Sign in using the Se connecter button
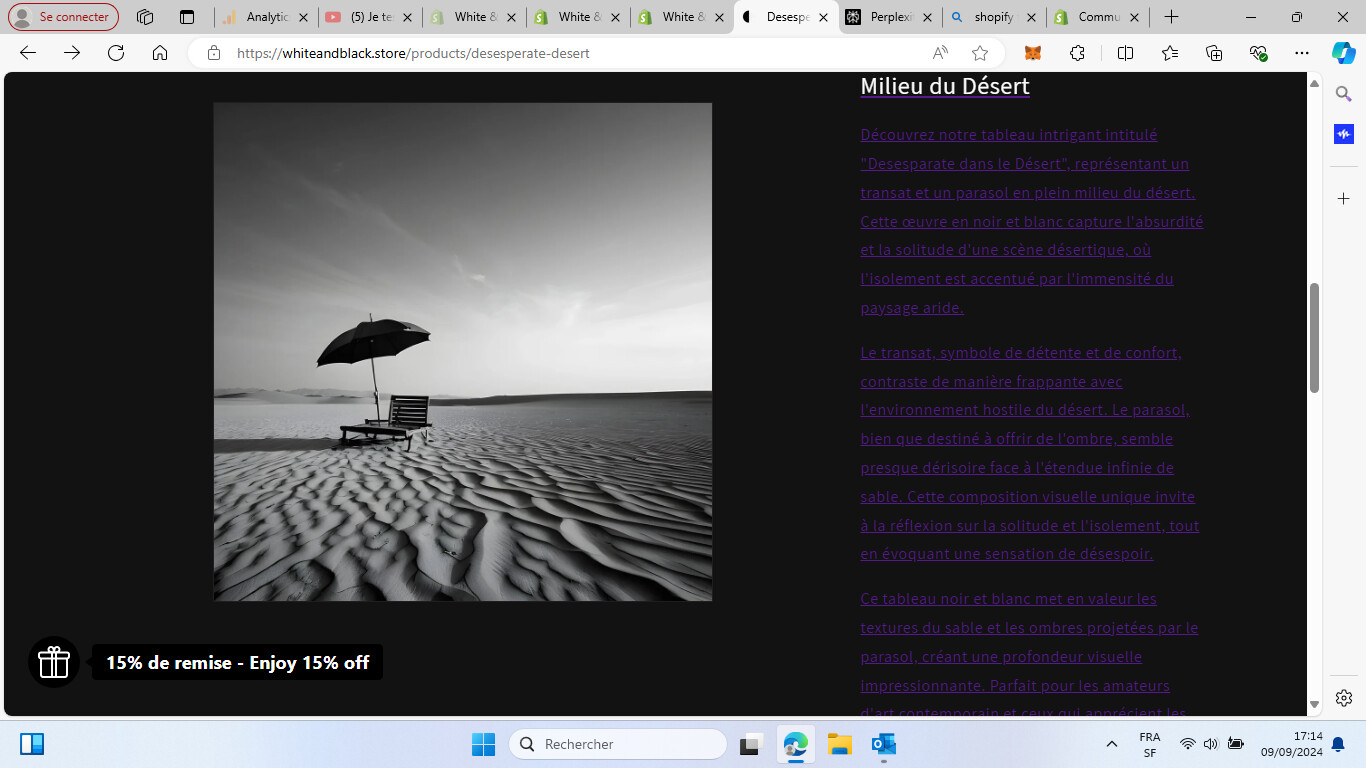1366x768 pixels. (x=63, y=17)
